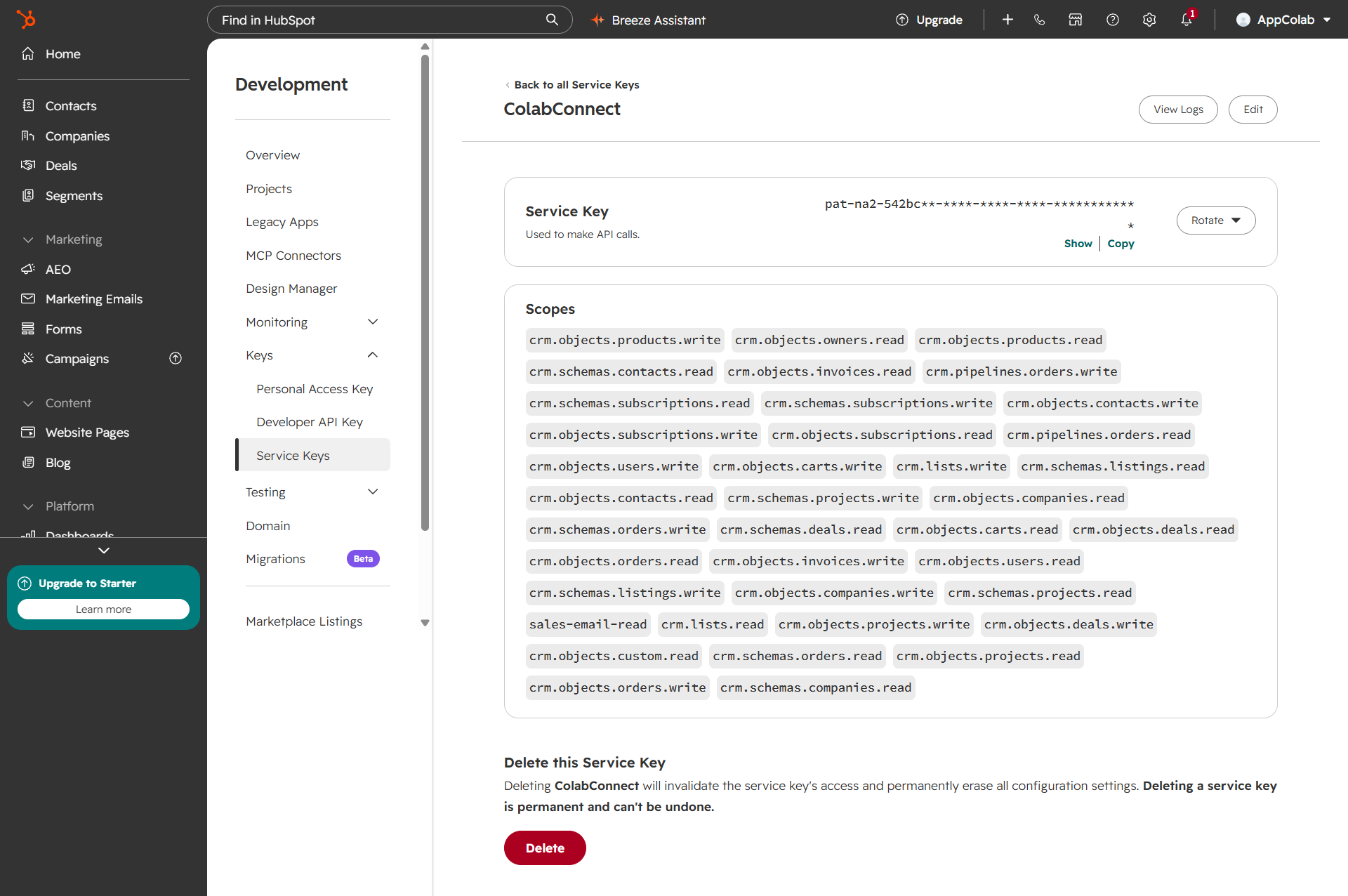This screenshot has width=1348, height=896.
Task: Click View Logs button
Action: pyautogui.click(x=1178, y=110)
